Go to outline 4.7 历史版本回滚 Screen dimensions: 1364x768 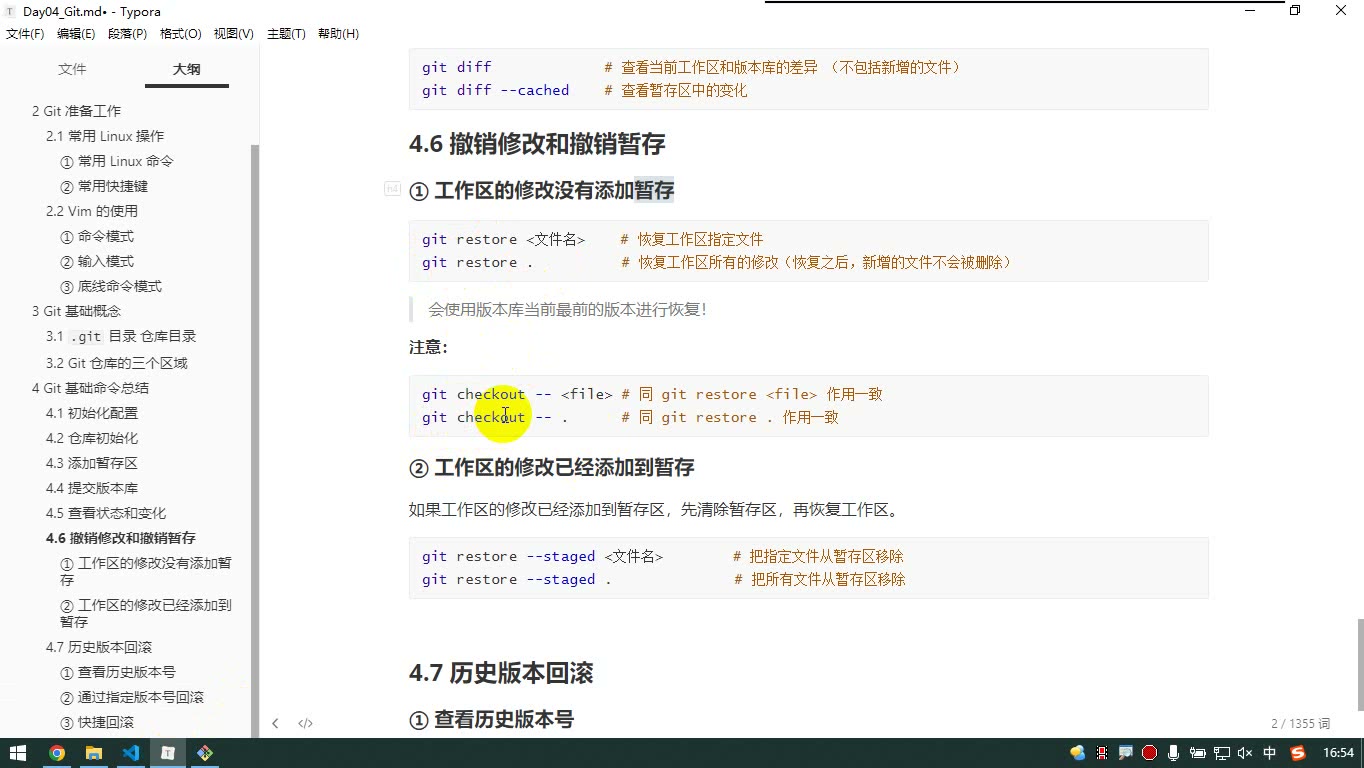pyautogui.click(x=99, y=647)
